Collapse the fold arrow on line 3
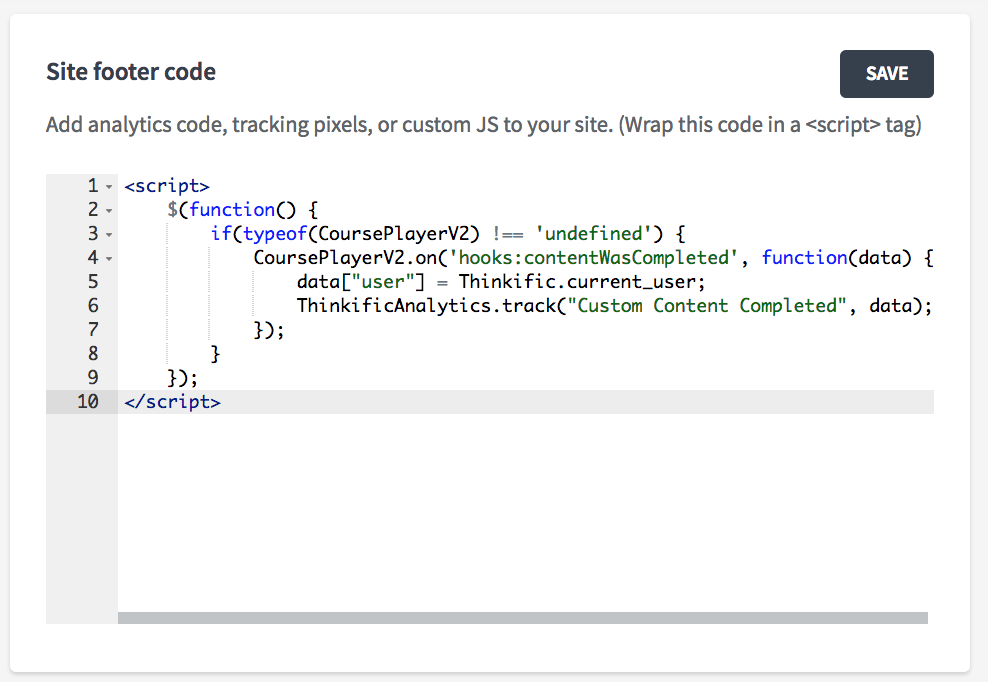This screenshot has width=988, height=682. coord(109,235)
